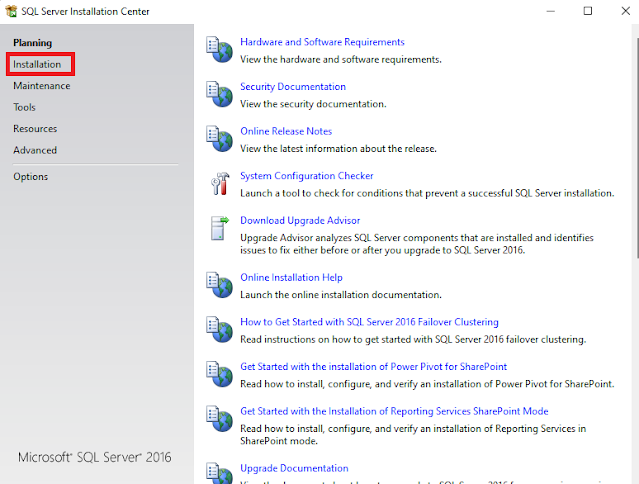Screen dimensions: 639x484
Task: Click the description under the Reporting Services SharePoint Mode link
Action: tap(413, 435)
